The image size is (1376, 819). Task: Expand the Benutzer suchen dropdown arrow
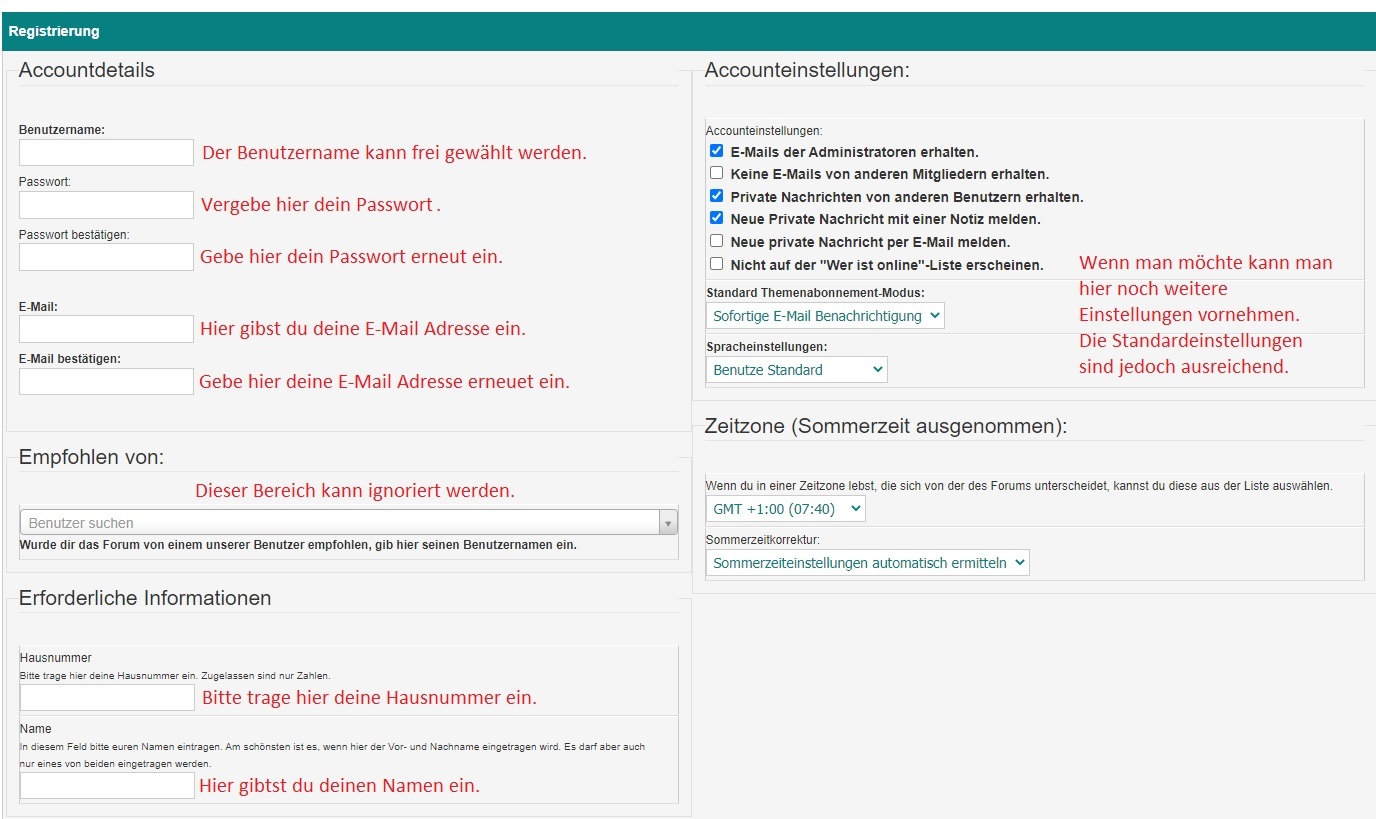(x=668, y=523)
